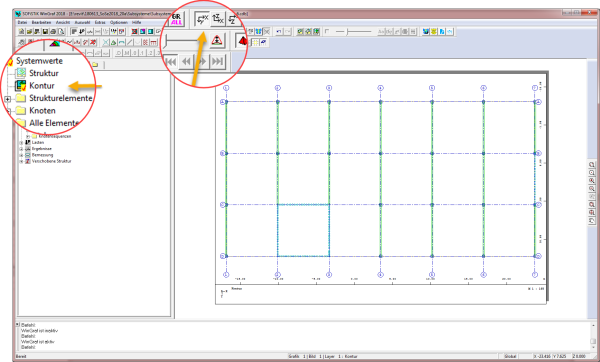Click the Verschobene Struktur tree item
The height and width of the screenshot is (362, 600).
click(x=51, y=161)
